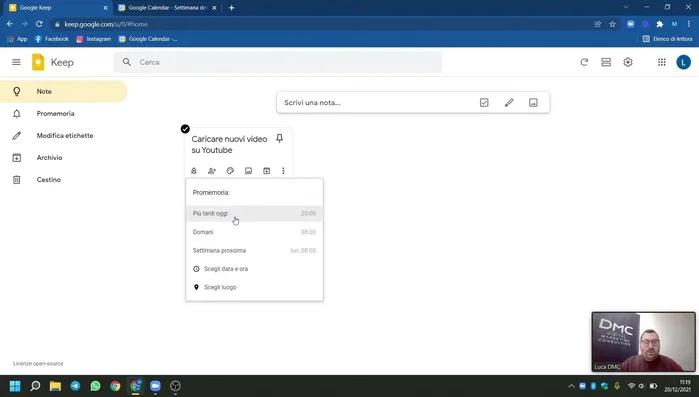Open Telegram from the taskbar
The width and height of the screenshot is (699, 397).
pos(75,386)
